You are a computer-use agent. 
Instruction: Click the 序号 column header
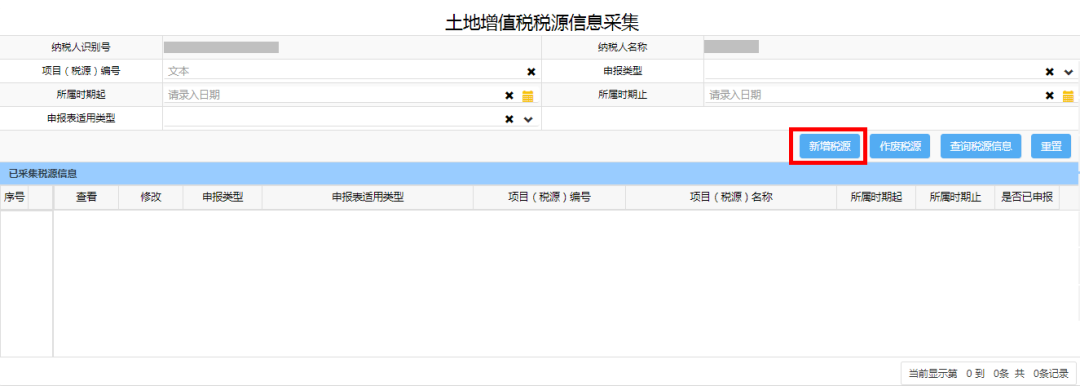click(x=14, y=197)
